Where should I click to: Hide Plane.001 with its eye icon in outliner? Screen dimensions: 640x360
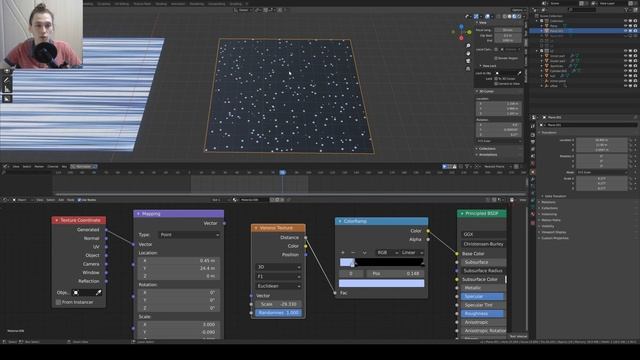(625, 31)
